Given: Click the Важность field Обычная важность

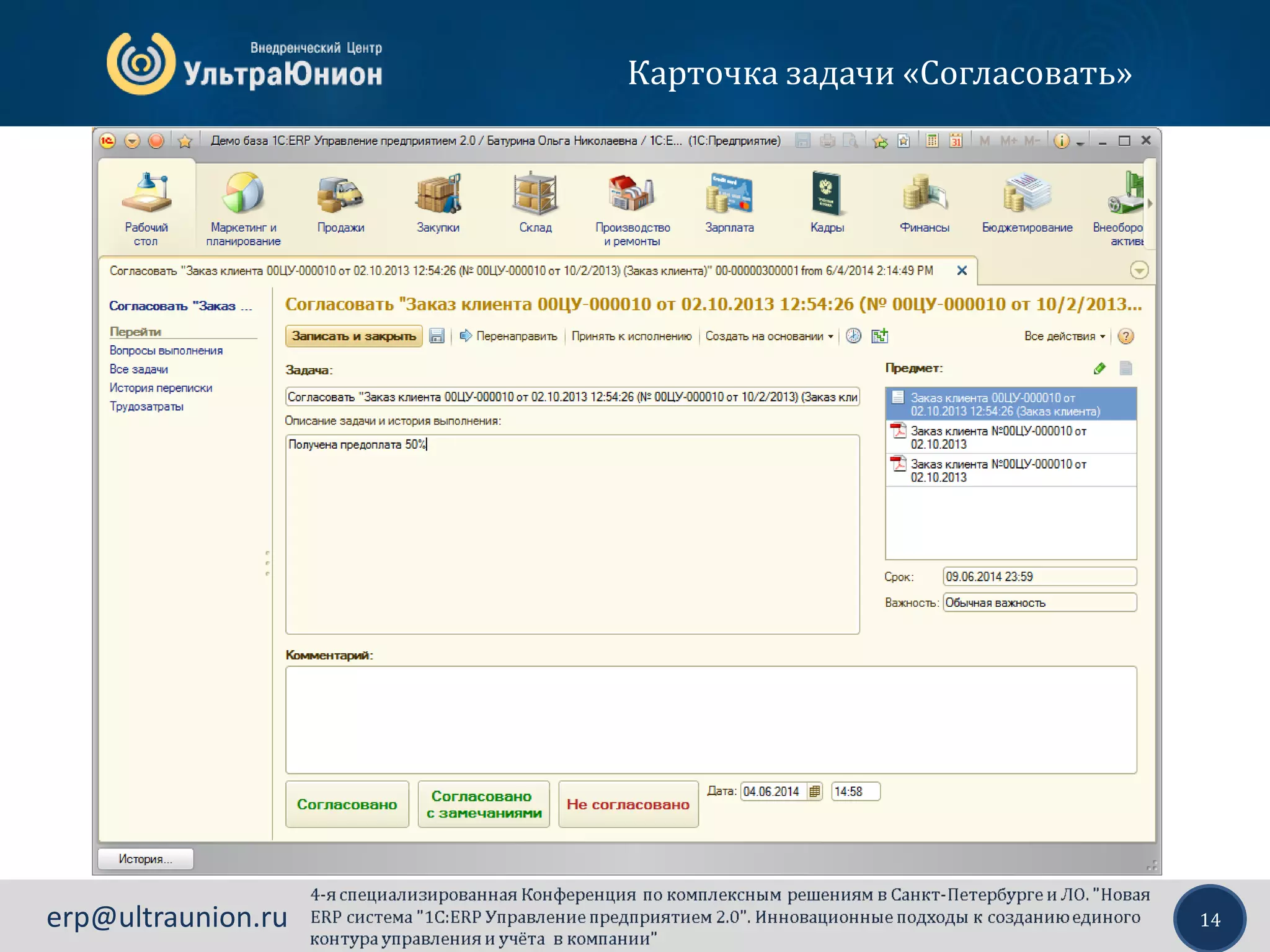Looking at the screenshot, I should (x=1039, y=602).
